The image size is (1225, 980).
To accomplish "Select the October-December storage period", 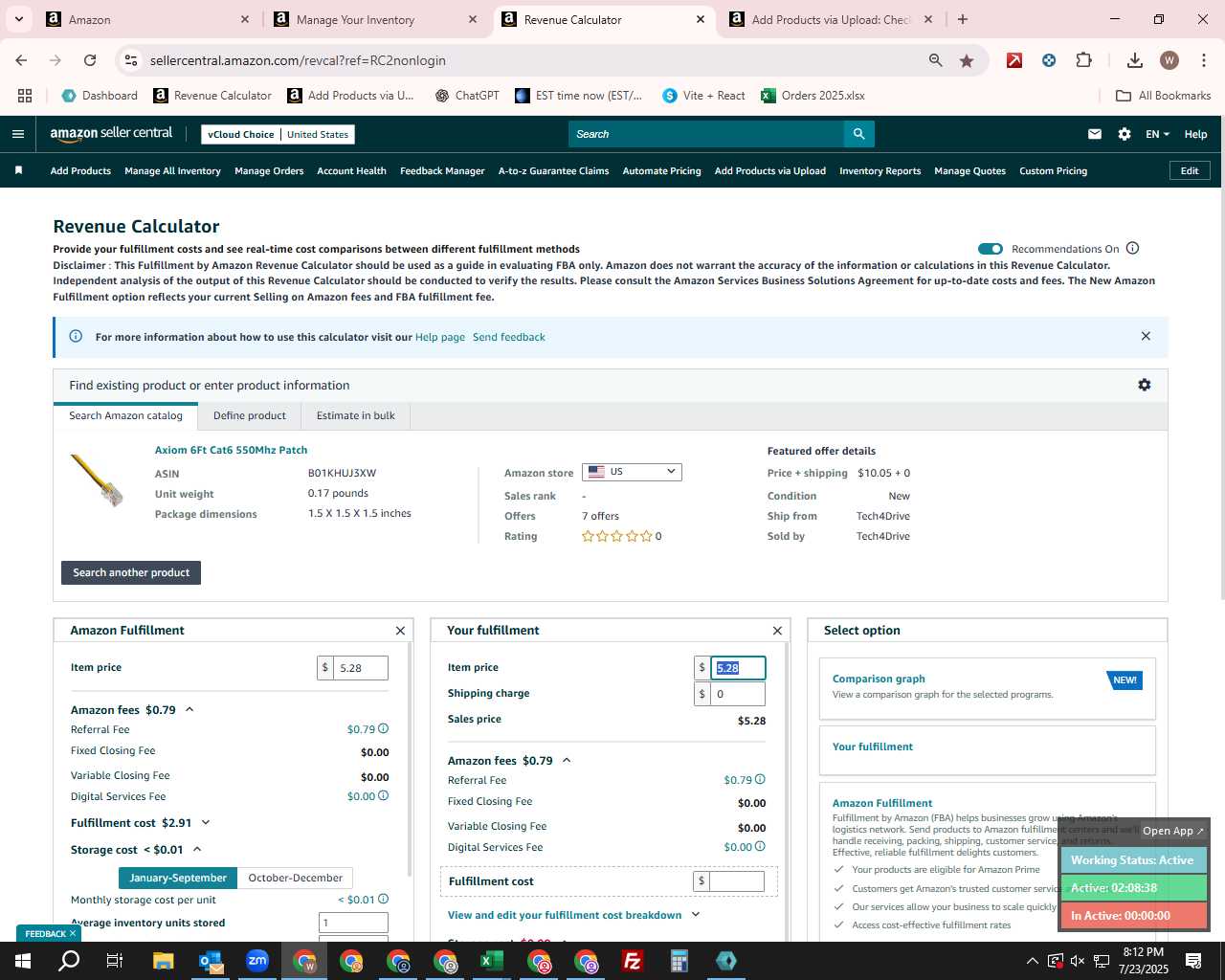I will (295, 878).
